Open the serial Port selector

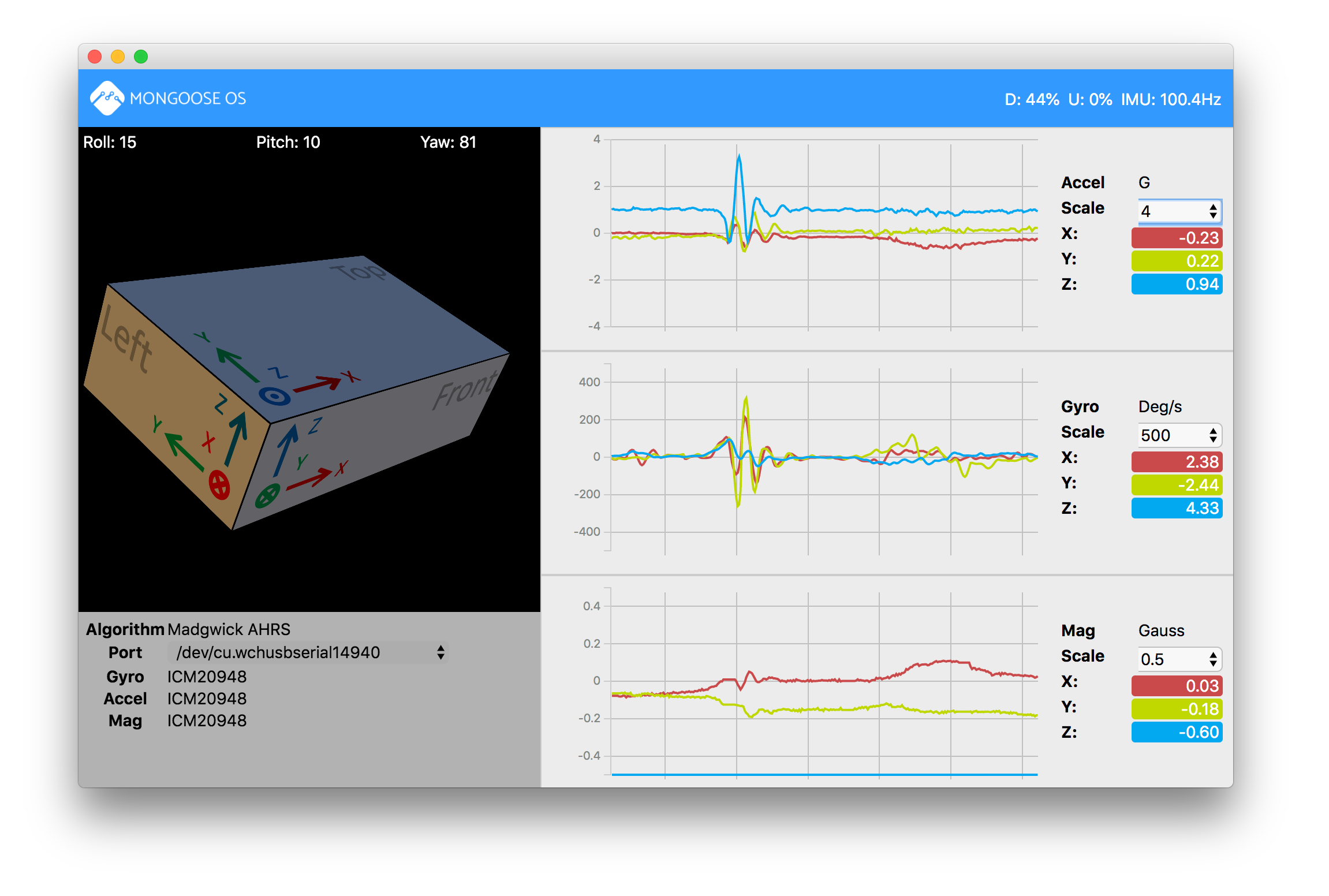[x=308, y=652]
